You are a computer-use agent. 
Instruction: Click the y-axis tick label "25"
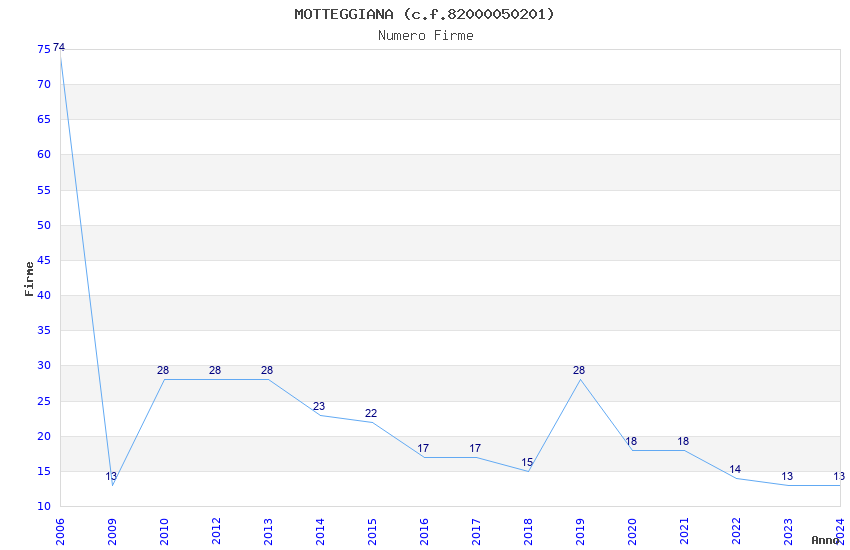44,402
